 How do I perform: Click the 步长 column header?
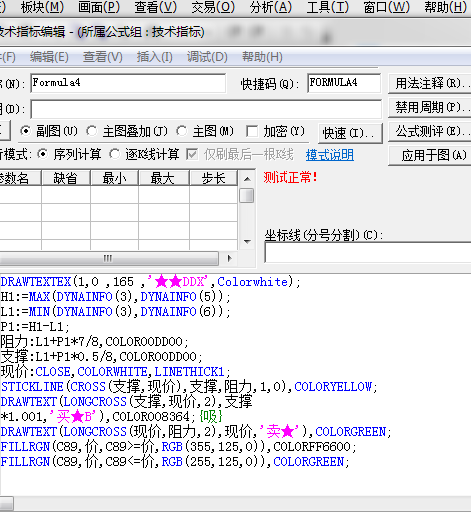click(213, 178)
